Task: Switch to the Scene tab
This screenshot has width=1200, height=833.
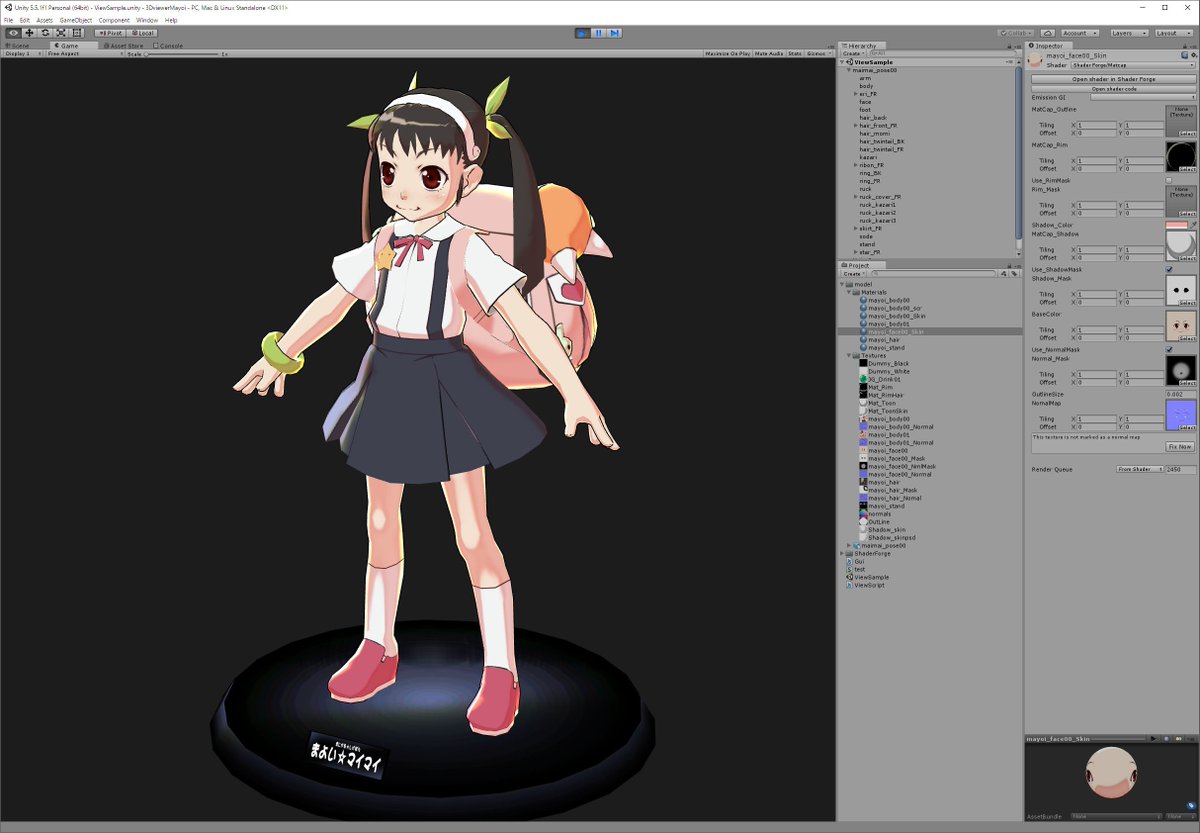Action: coord(18,45)
